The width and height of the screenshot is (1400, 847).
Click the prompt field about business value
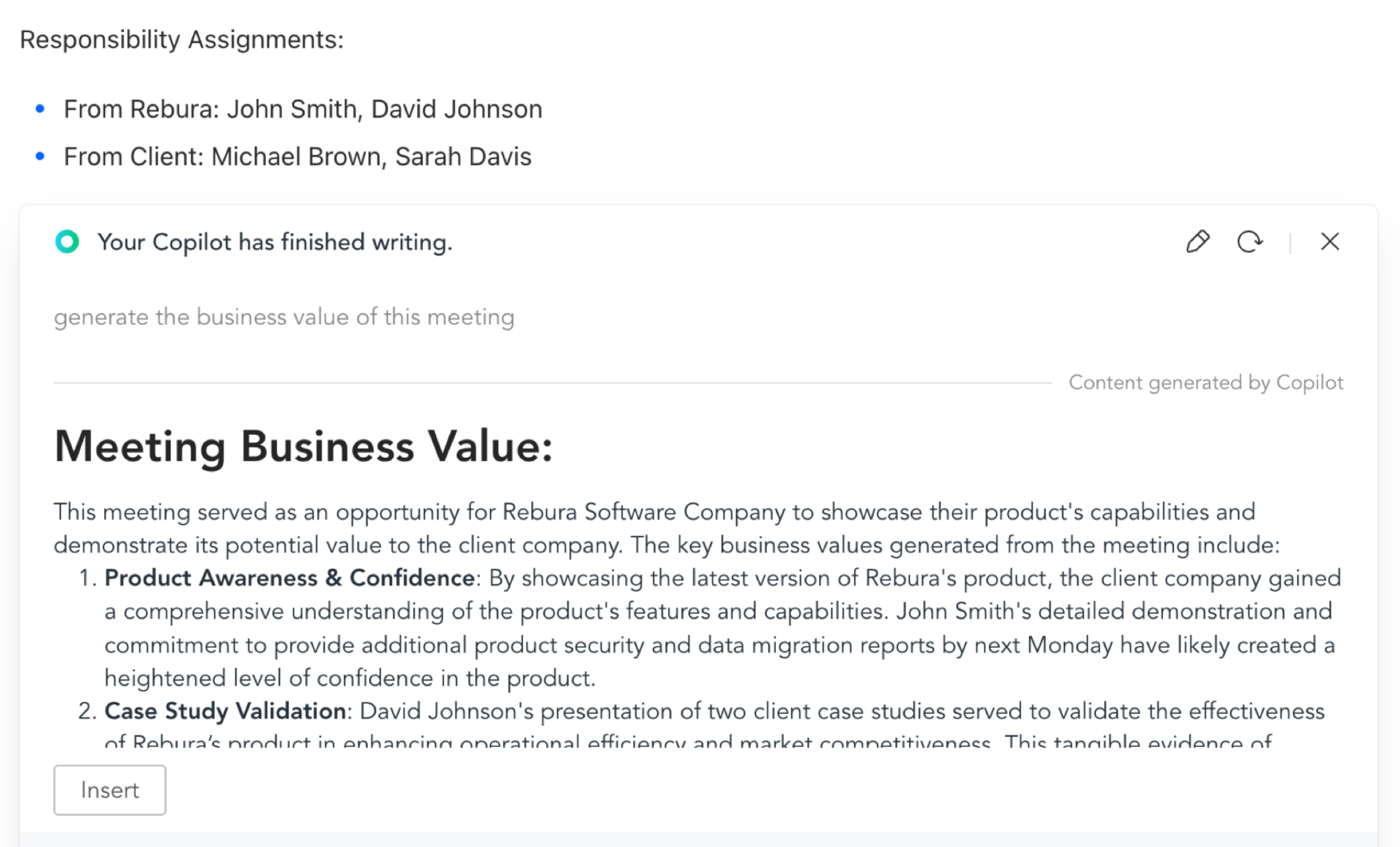pyautogui.click(x=284, y=317)
